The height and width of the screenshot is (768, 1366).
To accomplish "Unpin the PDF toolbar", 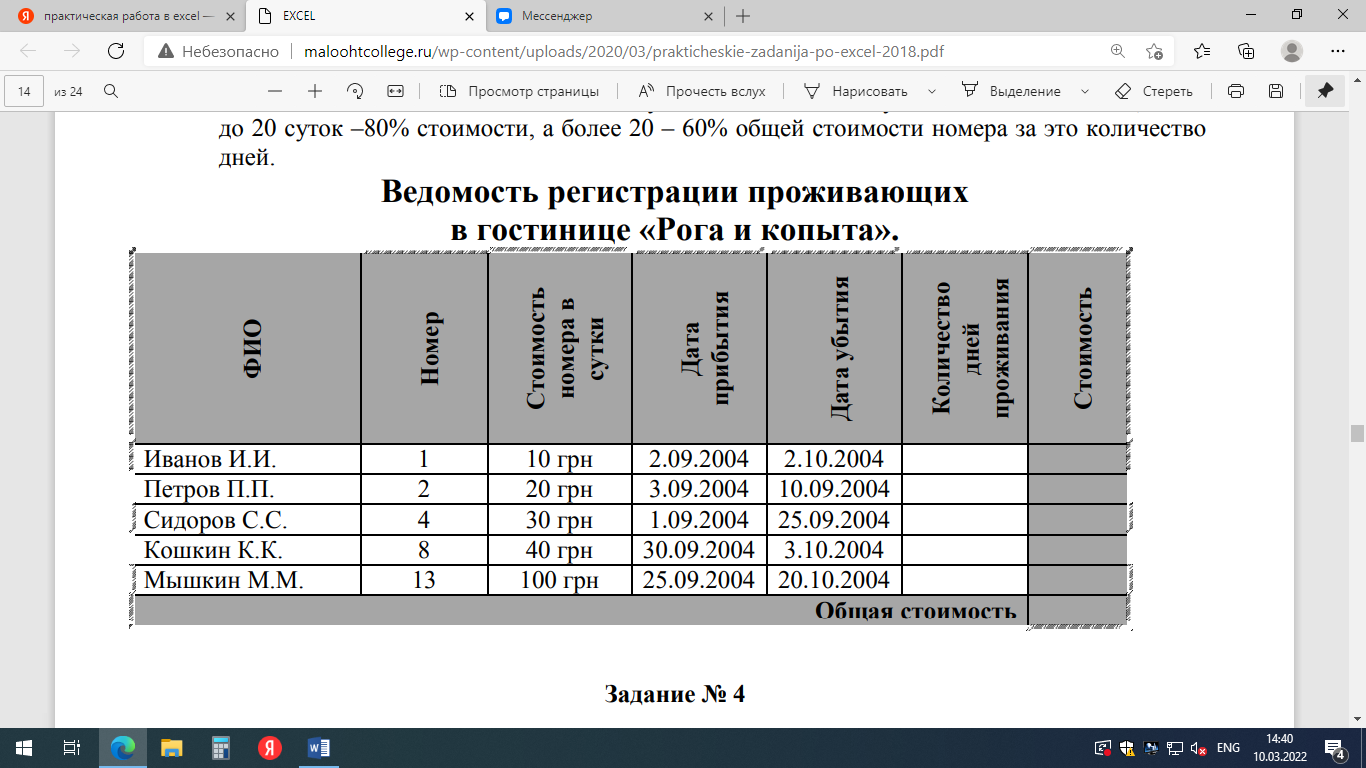I will click(x=1326, y=91).
